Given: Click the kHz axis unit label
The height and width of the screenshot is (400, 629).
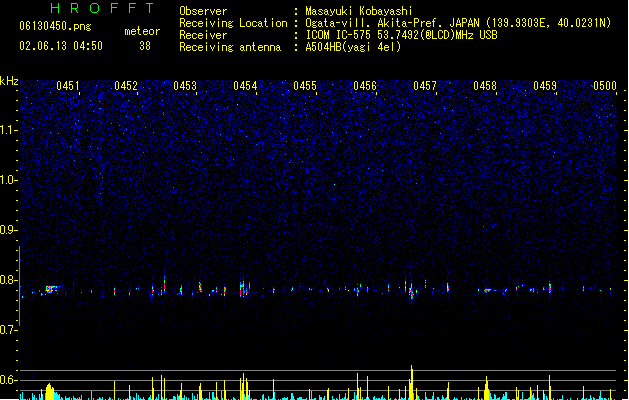Looking at the screenshot, I should pyautogui.click(x=9, y=81).
